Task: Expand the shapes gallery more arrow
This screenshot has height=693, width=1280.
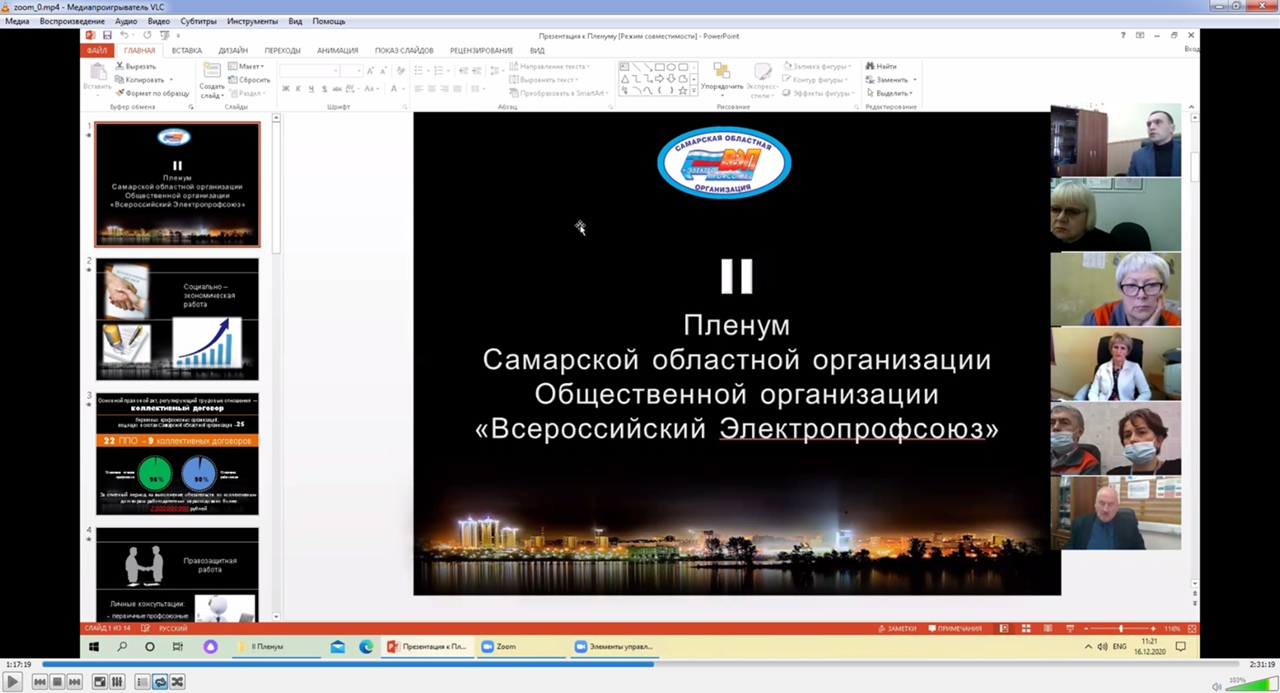Action: [x=694, y=91]
